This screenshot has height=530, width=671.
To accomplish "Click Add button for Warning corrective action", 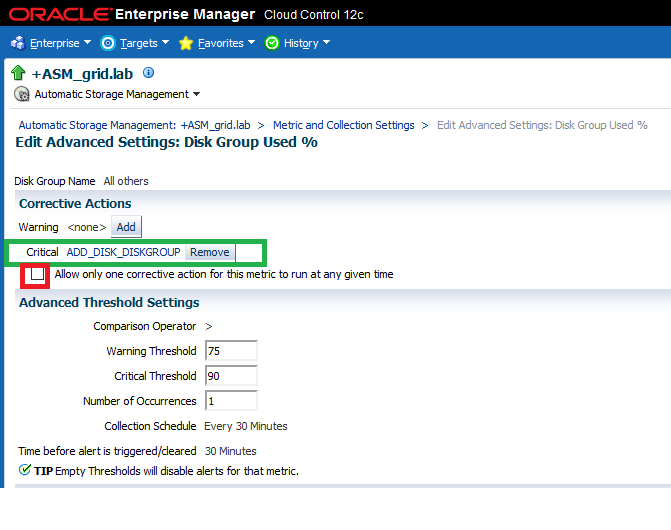I will click(126, 227).
